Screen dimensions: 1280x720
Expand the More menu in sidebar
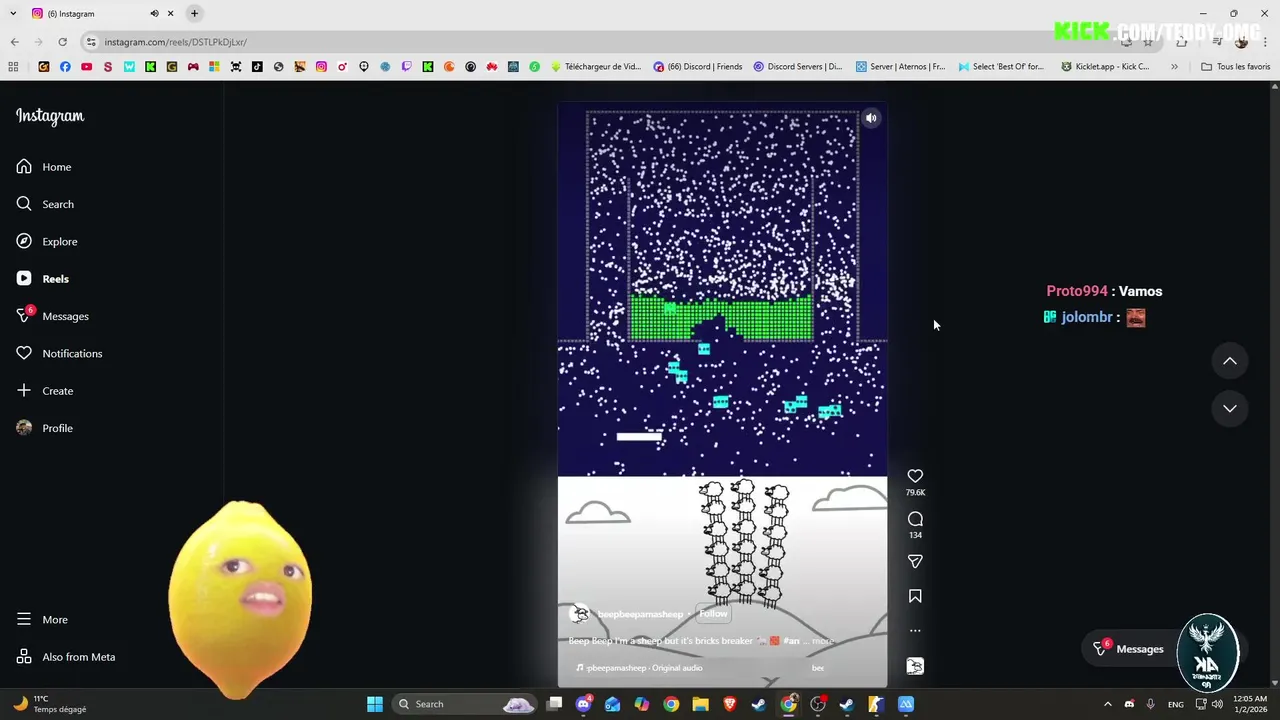tap(42, 620)
